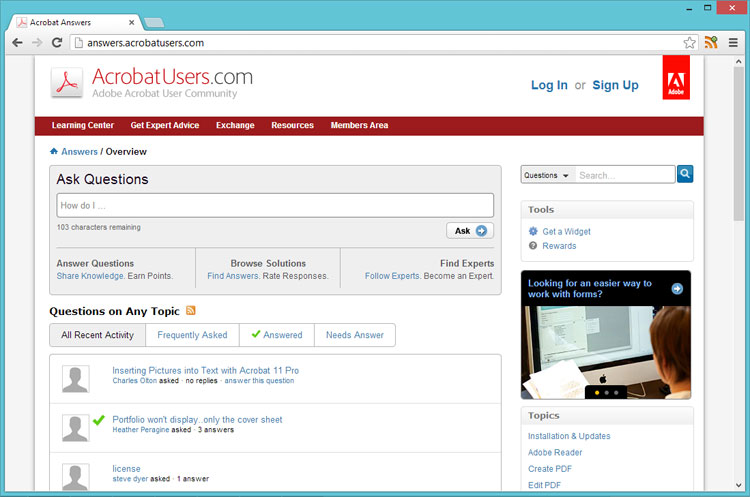Open Adobe Reader topic
The image size is (750, 497).
(555, 453)
